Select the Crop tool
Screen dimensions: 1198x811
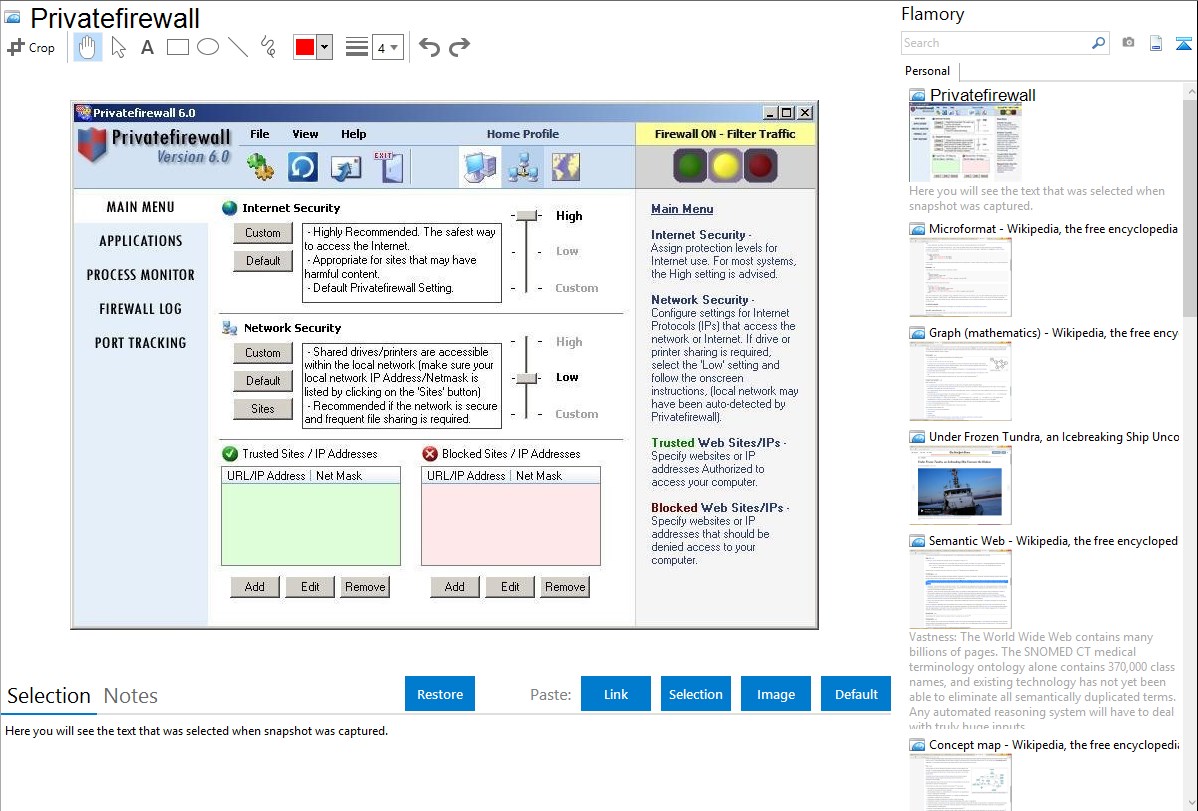click(31, 47)
